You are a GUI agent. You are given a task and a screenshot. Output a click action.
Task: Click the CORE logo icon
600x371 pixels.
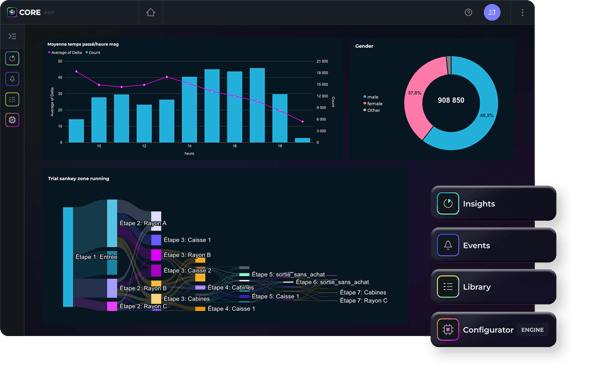point(12,12)
